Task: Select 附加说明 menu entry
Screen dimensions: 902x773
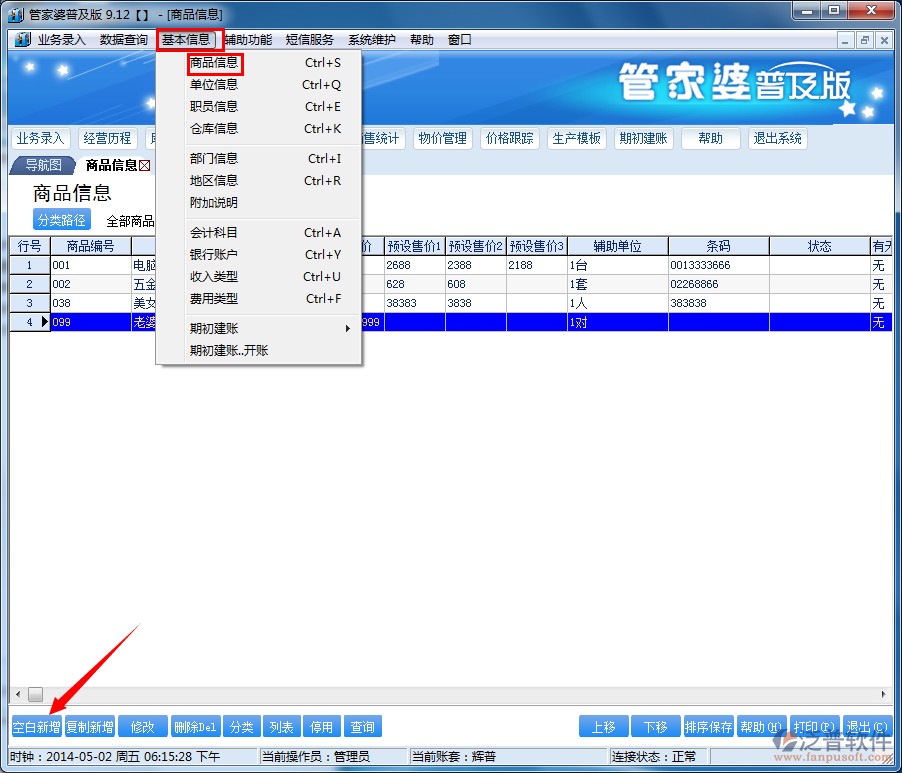Action: (x=259, y=202)
